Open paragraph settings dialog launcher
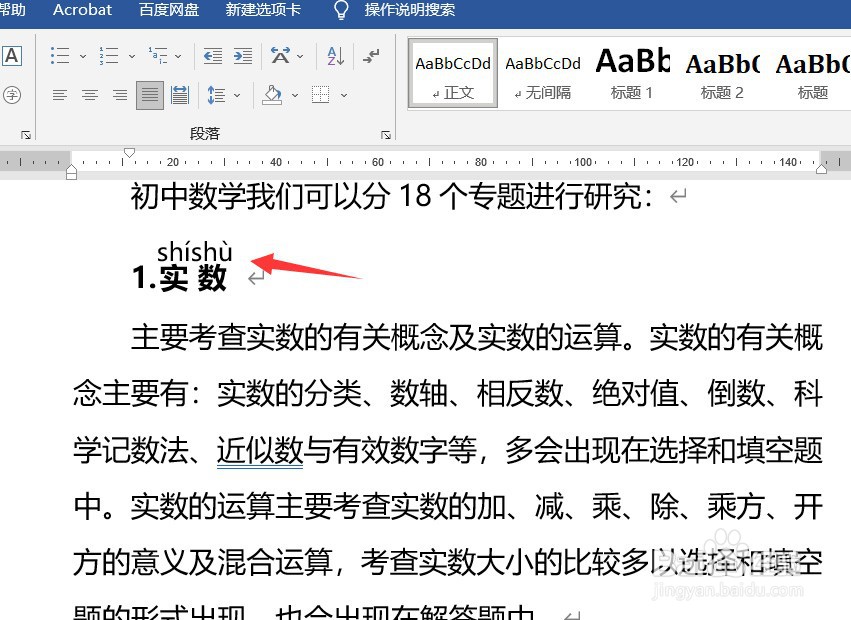Image resolution: width=851 pixels, height=620 pixels. 386,135
